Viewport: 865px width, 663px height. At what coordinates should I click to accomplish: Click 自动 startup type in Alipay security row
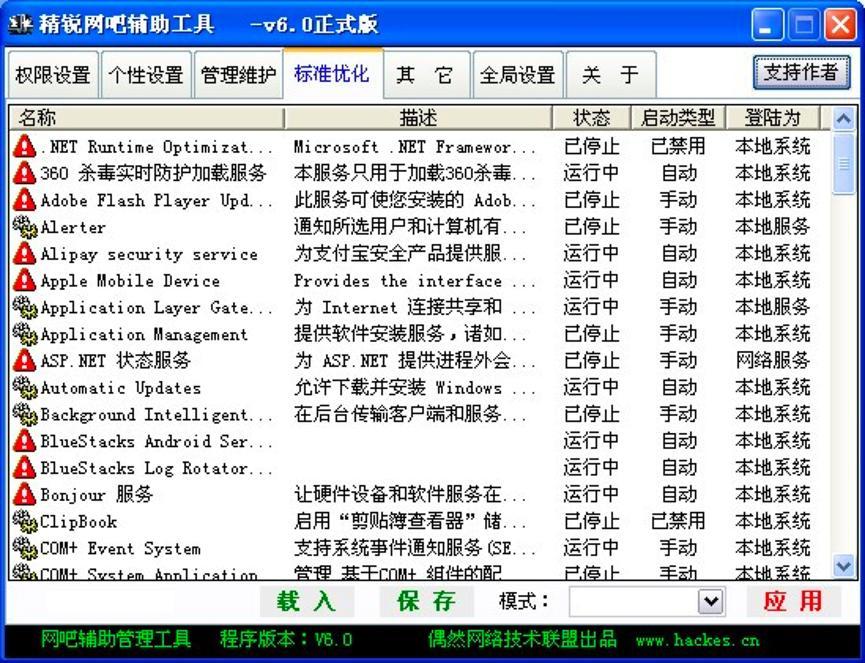pyautogui.click(x=679, y=254)
